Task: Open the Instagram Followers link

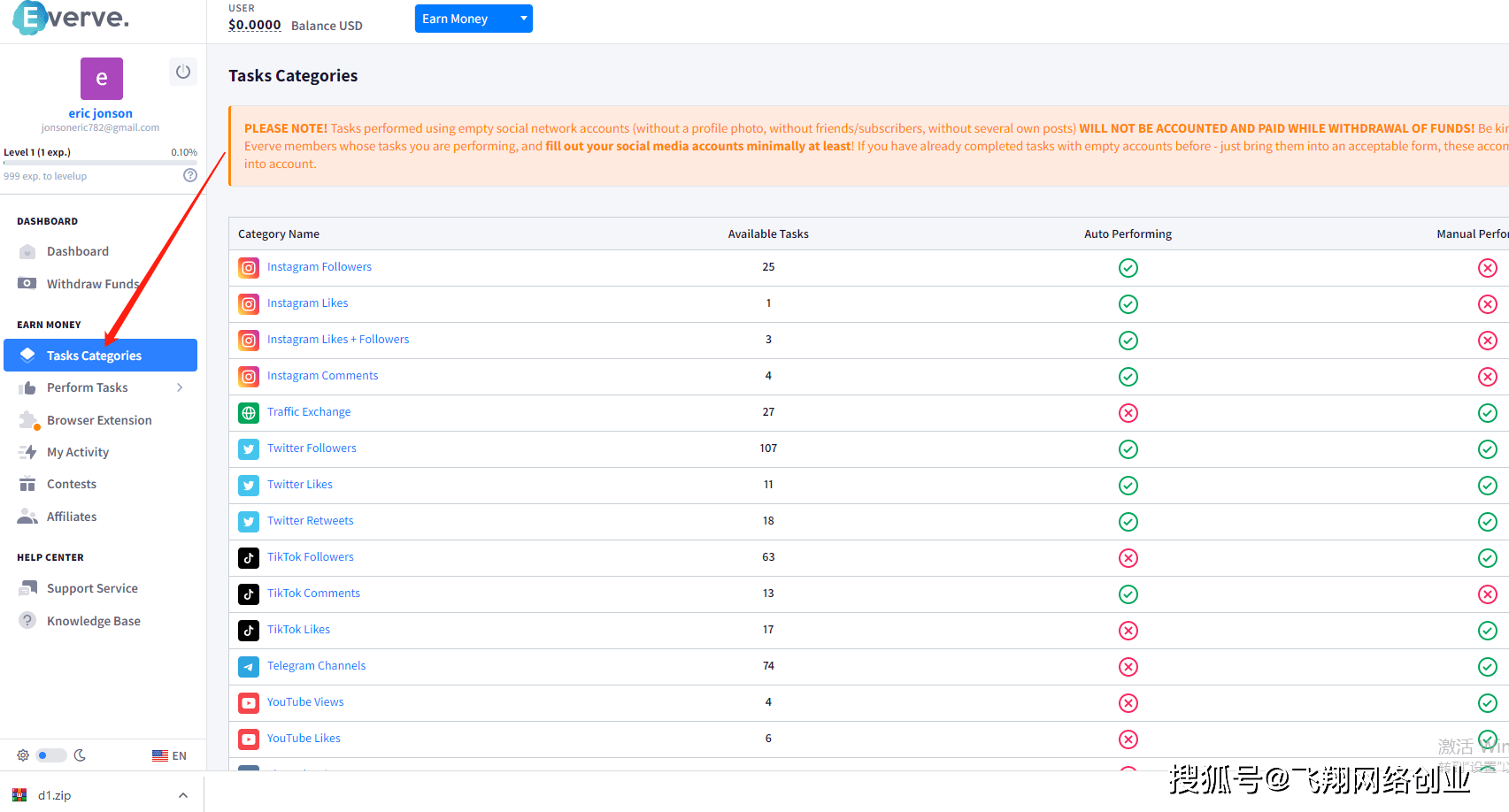Action: point(320,266)
